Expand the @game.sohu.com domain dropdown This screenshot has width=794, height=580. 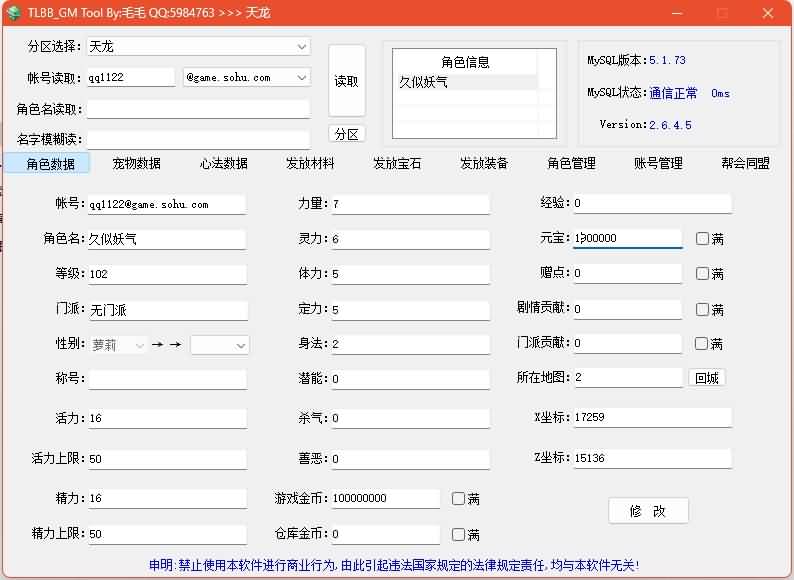247,78
